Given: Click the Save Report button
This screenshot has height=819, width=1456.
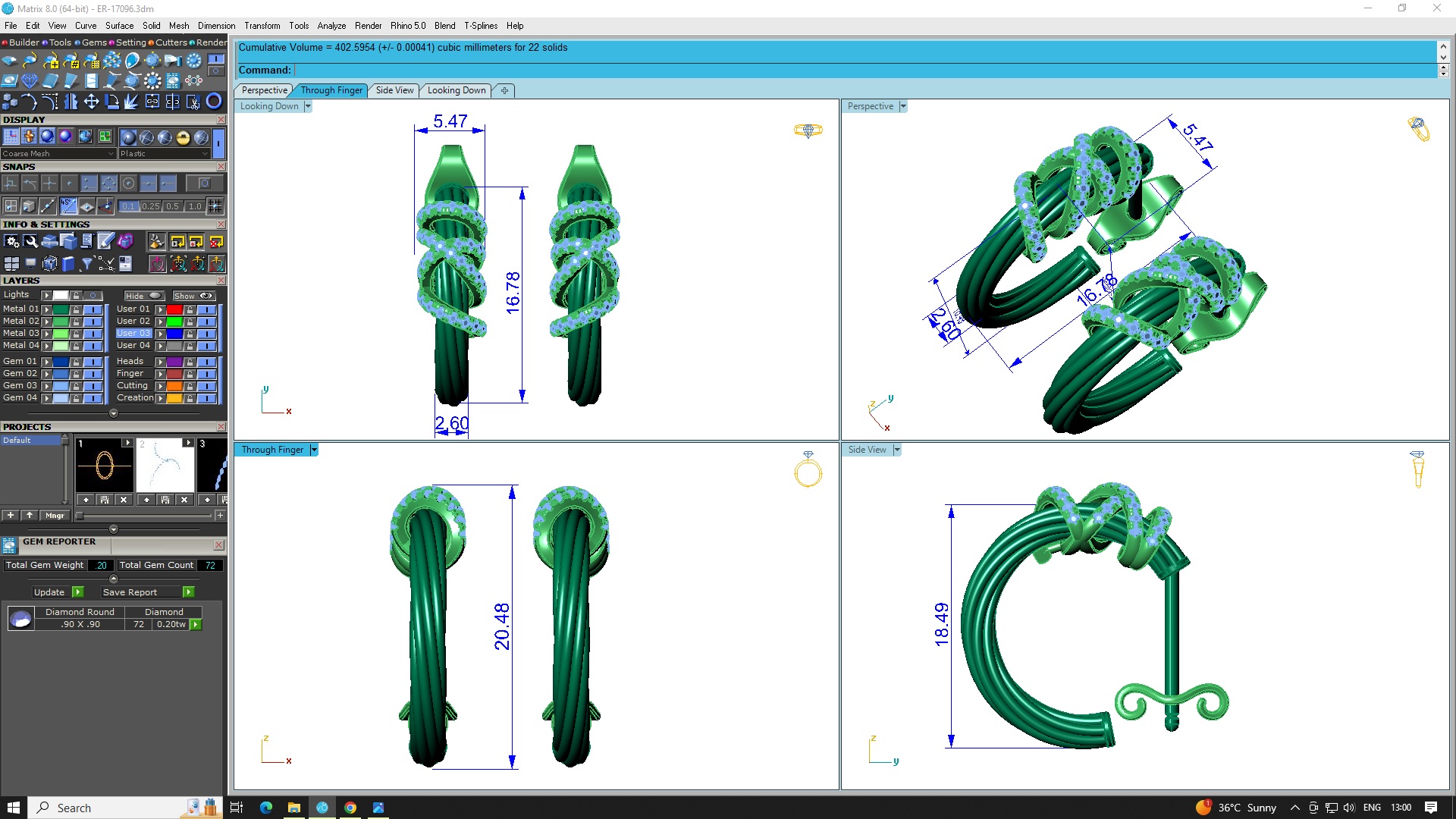Looking at the screenshot, I should [x=130, y=592].
